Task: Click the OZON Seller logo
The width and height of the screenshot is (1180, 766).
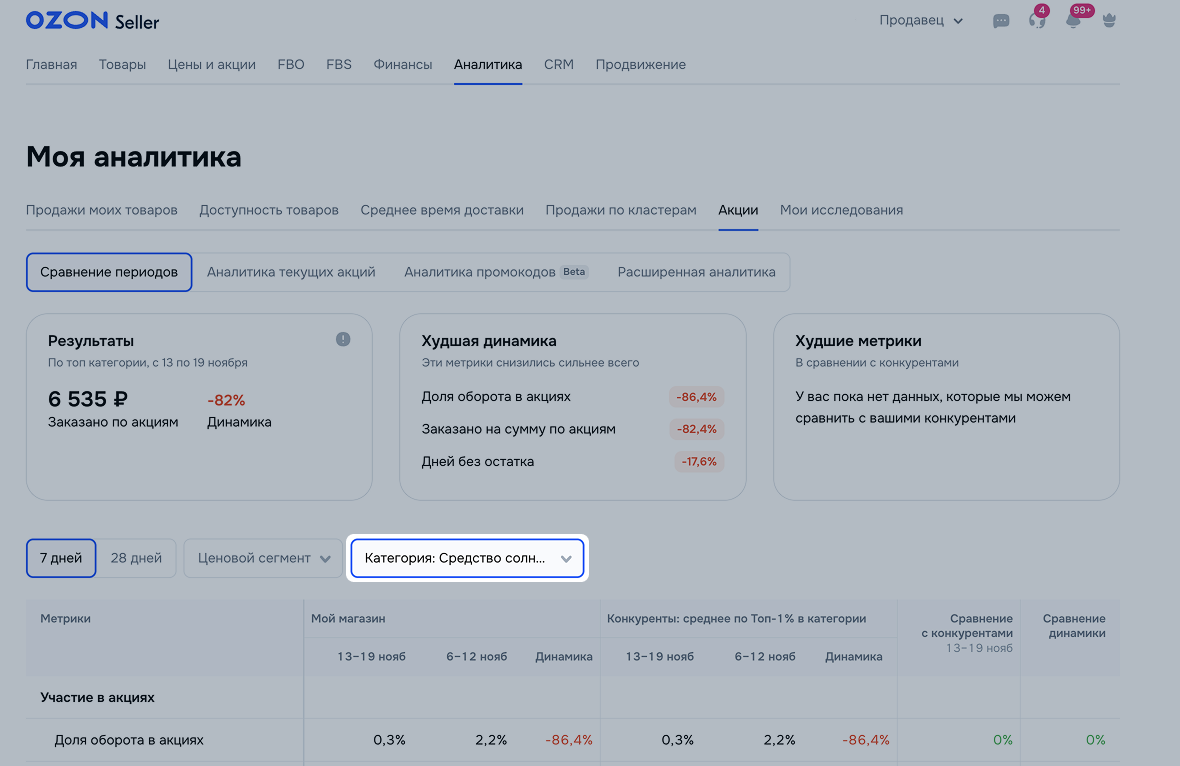Action: point(92,21)
